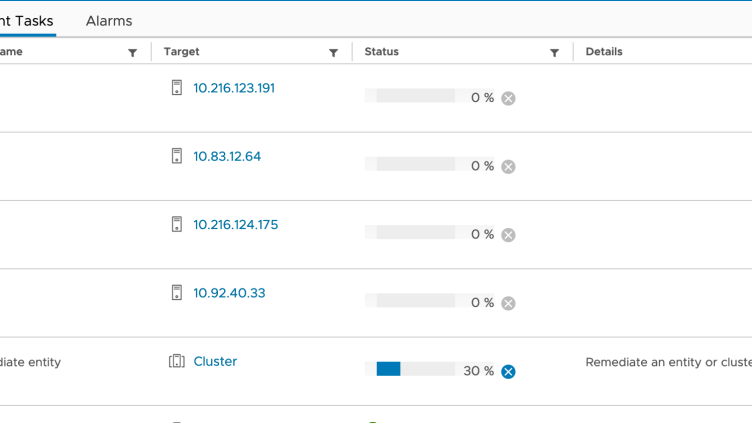Open the Target column filter
This screenshot has width=752, height=423.
point(333,53)
